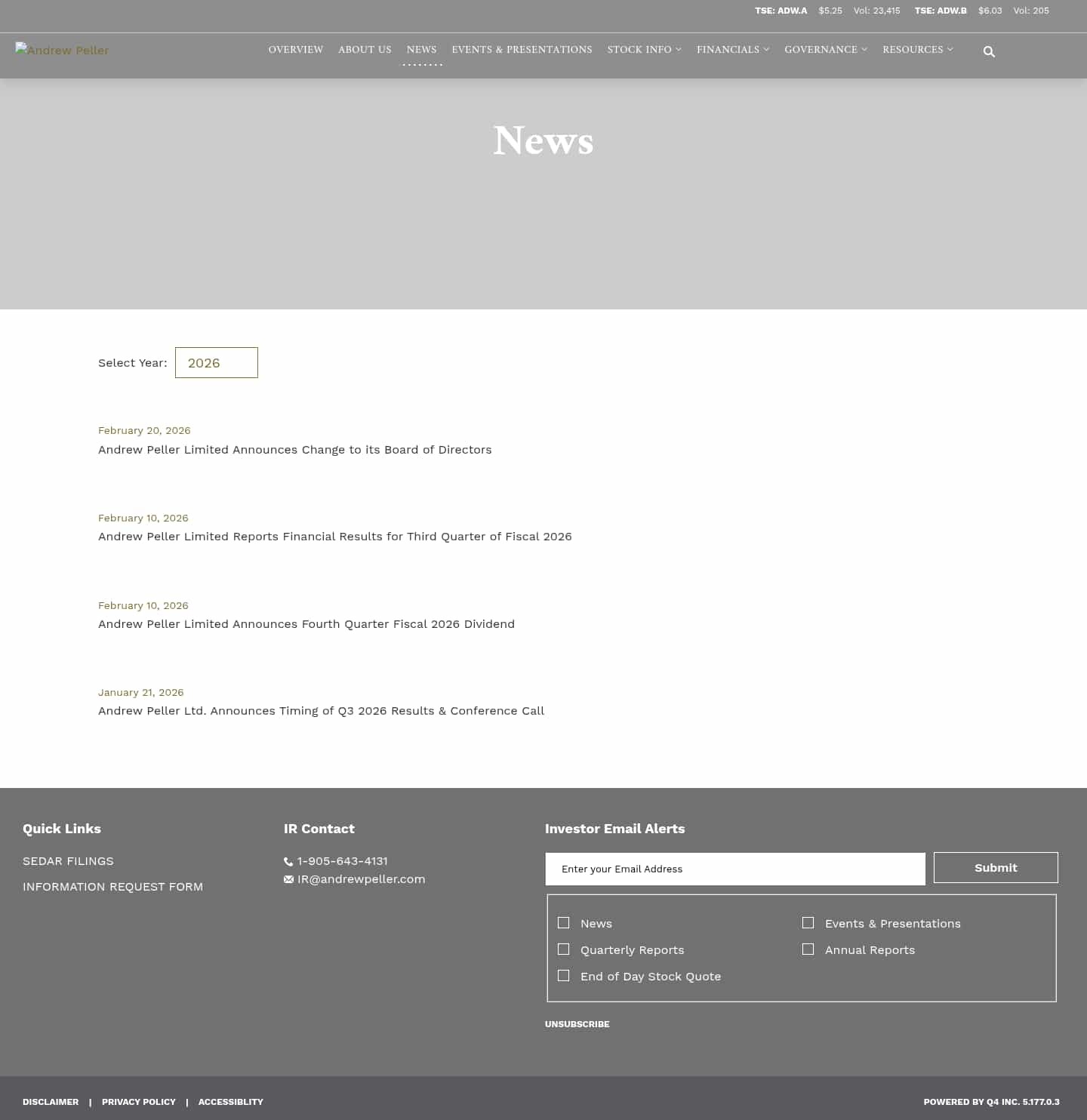Click the phone icon next to IR number
Viewport: 1087px width, 1120px height.
click(x=288, y=861)
